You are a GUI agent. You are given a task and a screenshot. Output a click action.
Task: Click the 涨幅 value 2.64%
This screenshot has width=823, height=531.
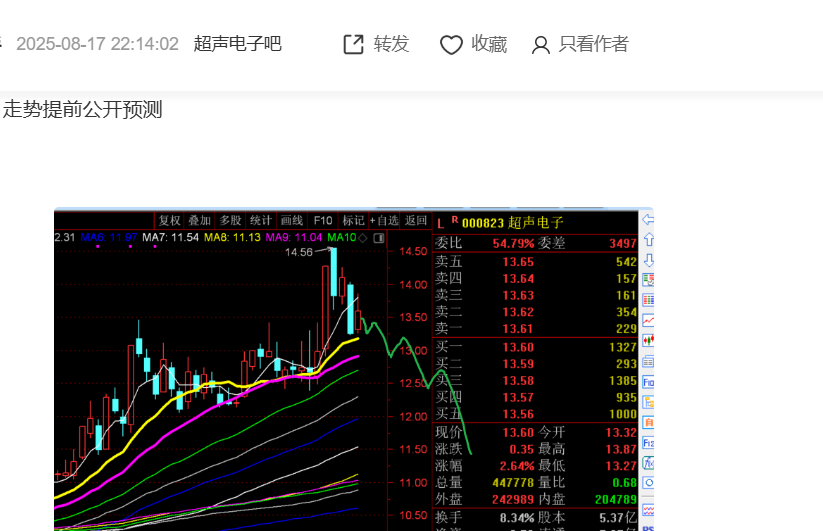(x=517, y=466)
